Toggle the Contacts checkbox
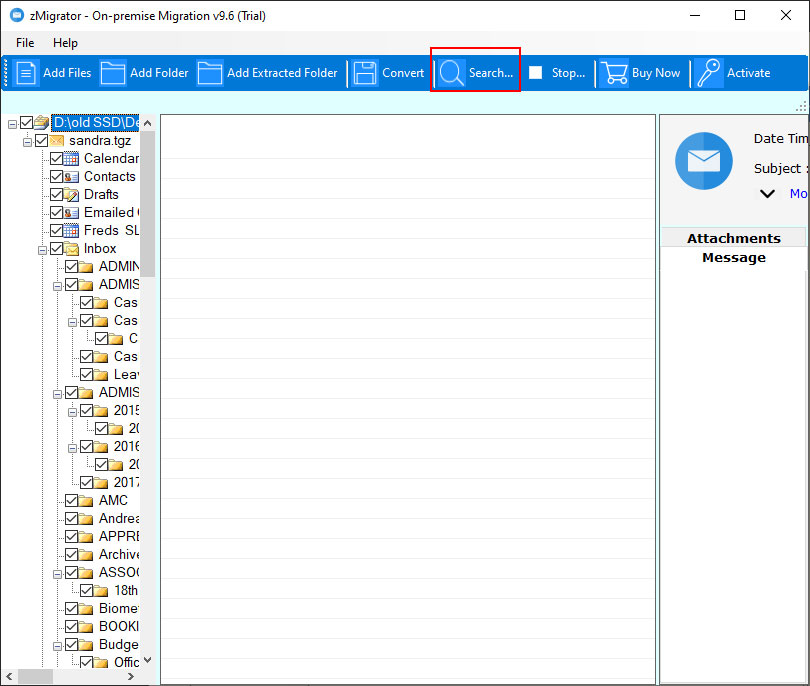Screen dimensions: 810x686 pos(56,177)
